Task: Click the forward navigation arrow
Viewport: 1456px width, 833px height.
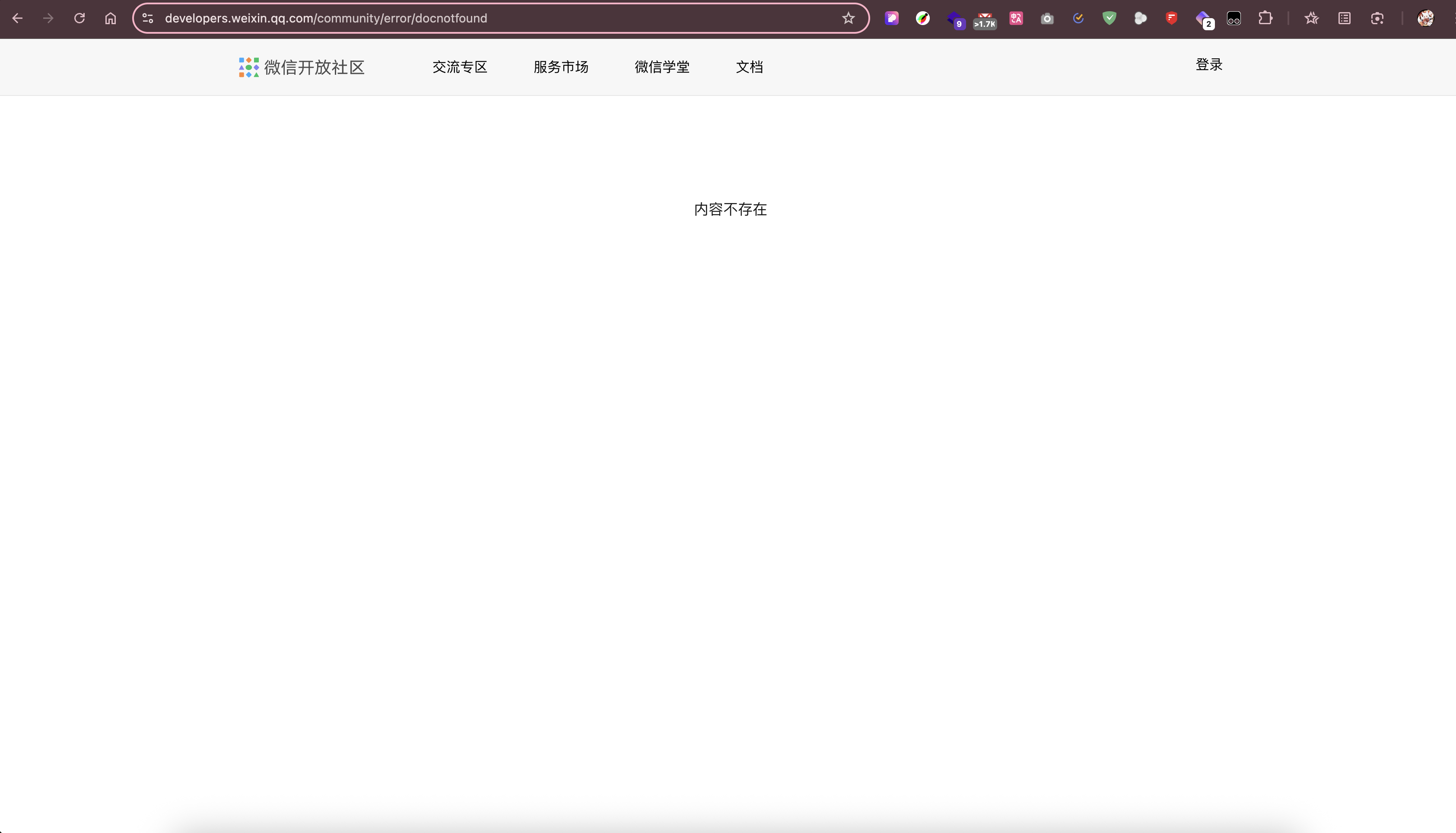Action: point(49,18)
